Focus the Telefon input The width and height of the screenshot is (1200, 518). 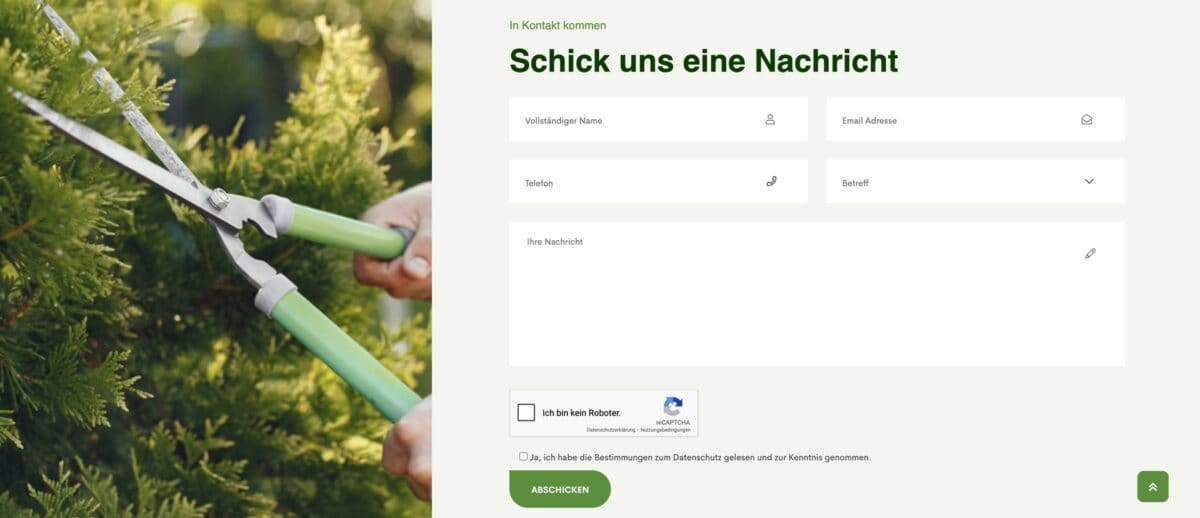658,181
